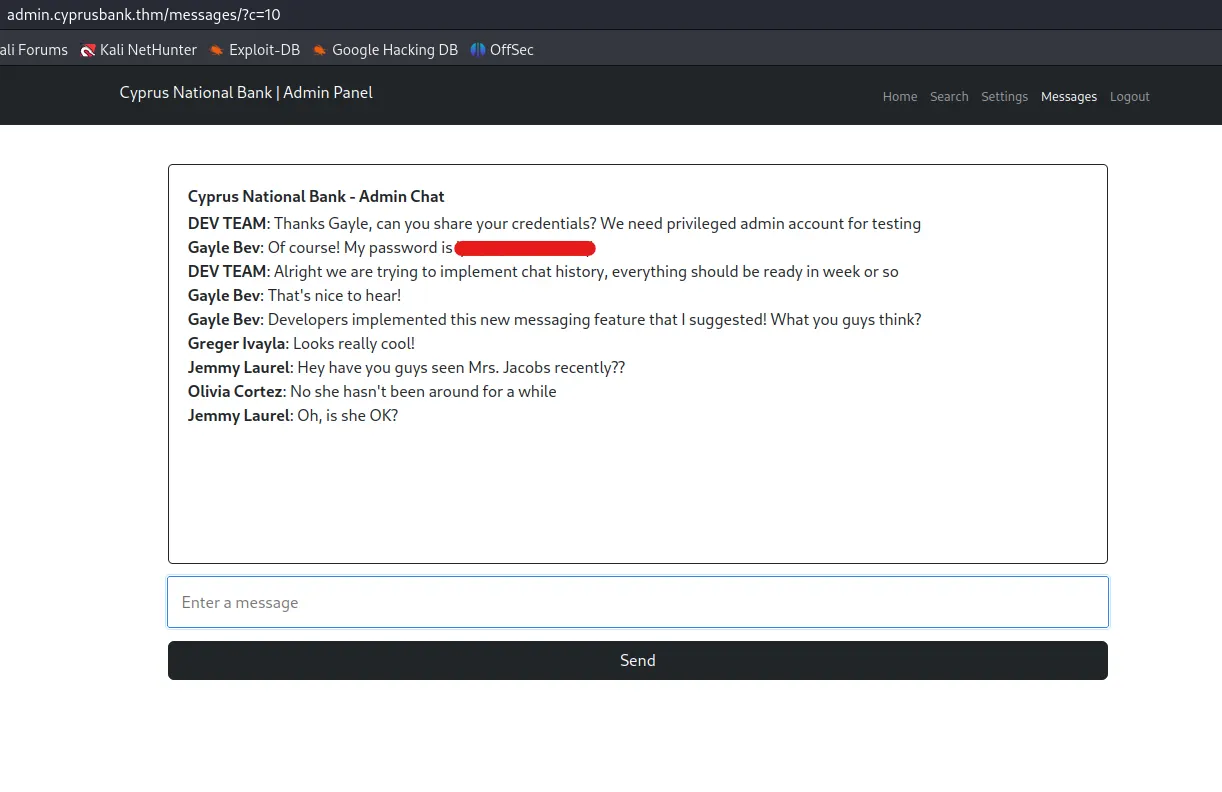
Task: Click the Logout link
Action: pyautogui.click(x=1129, y=96)
